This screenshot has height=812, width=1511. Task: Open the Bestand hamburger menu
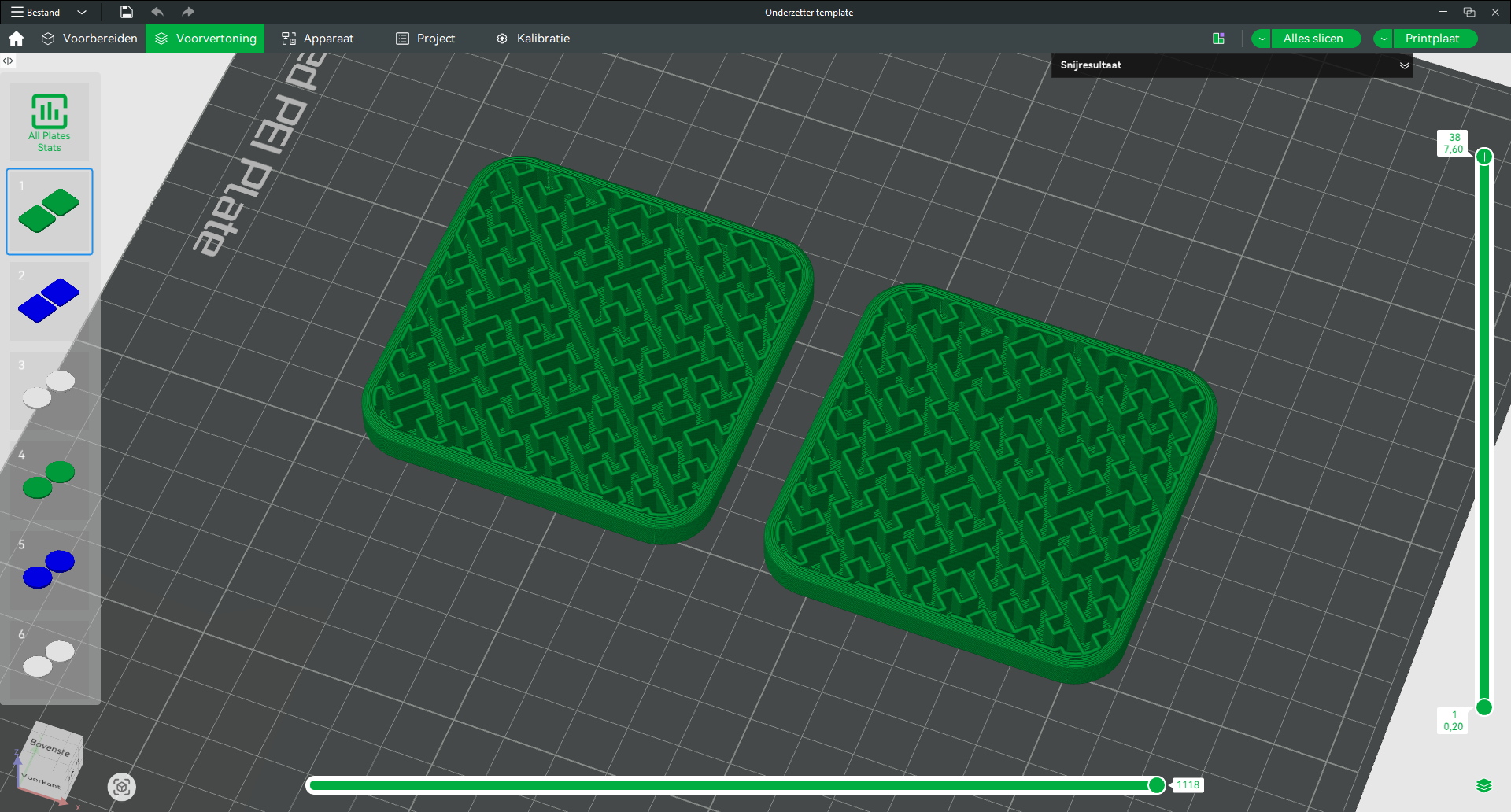coord(35,12)
